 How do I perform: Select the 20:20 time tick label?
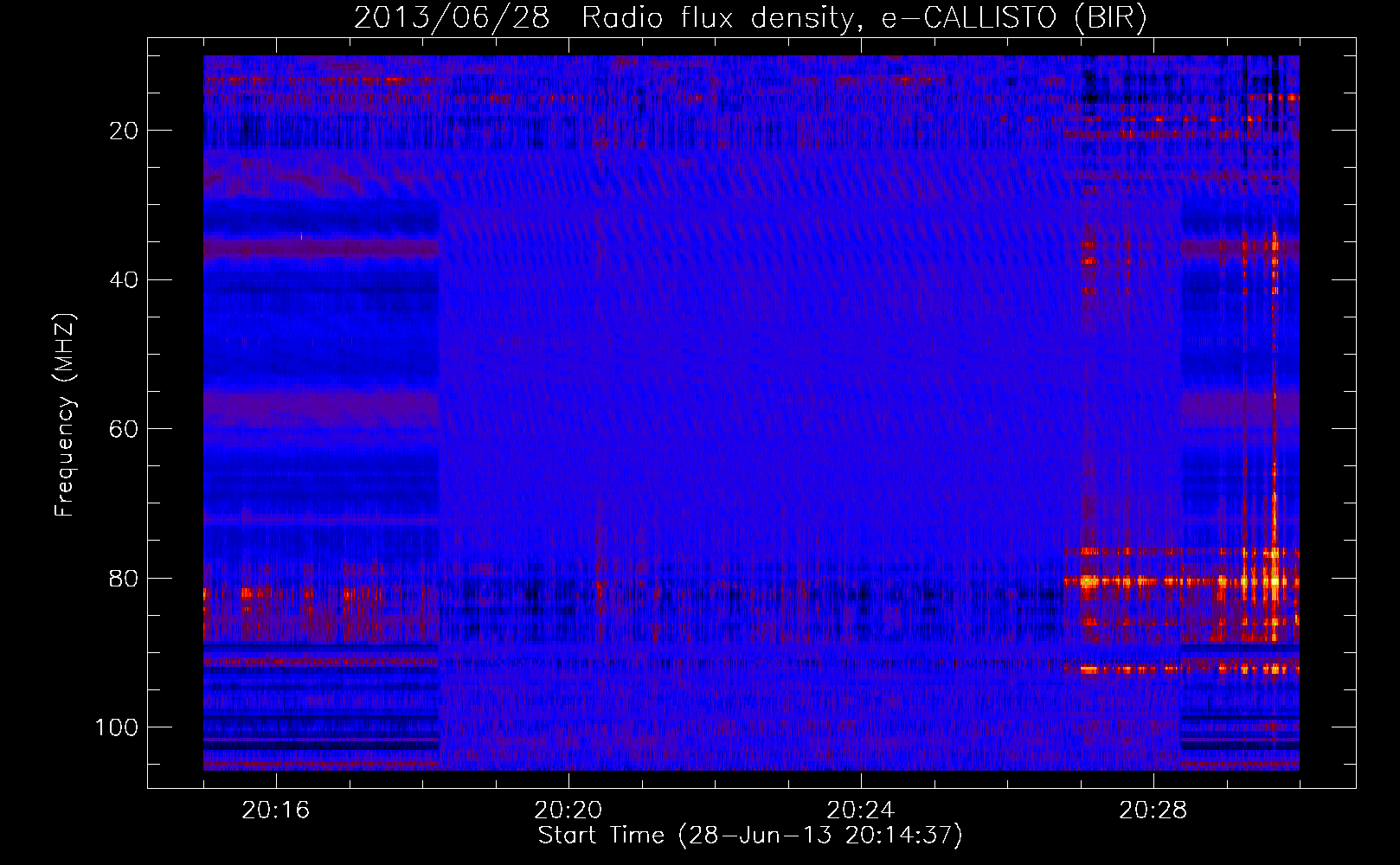click(x=568, y=811)
